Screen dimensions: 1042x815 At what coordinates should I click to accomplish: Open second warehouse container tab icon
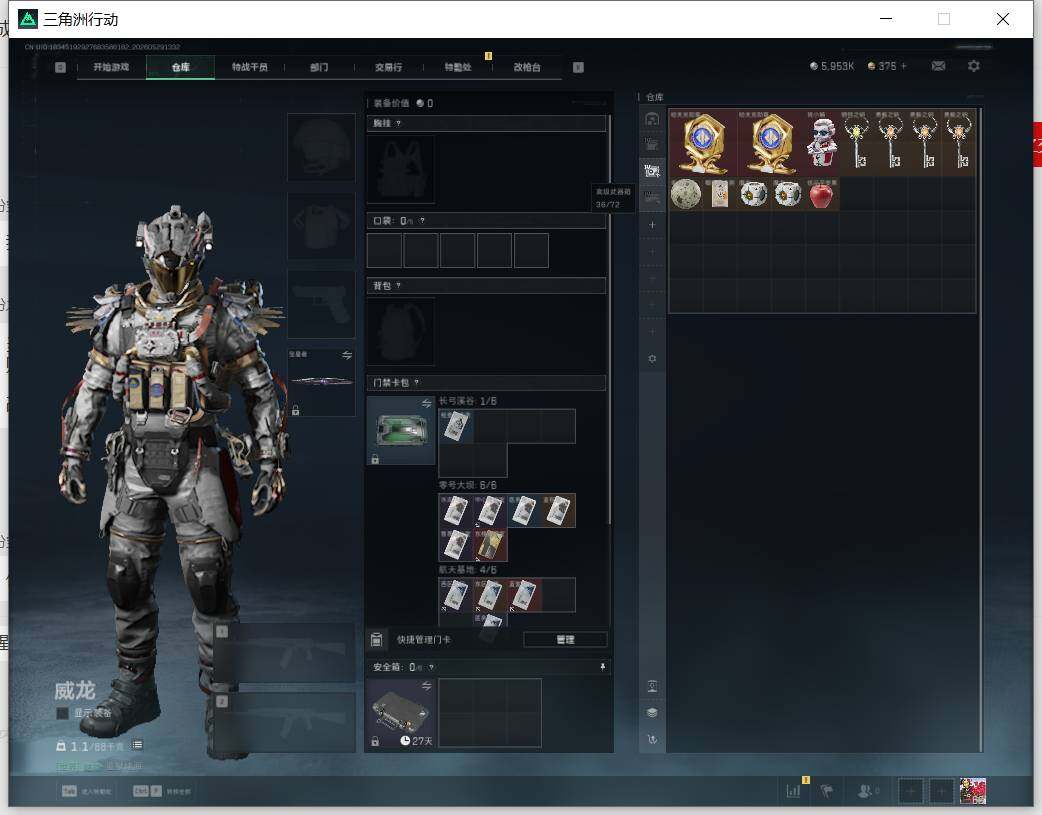coord(652,145)
